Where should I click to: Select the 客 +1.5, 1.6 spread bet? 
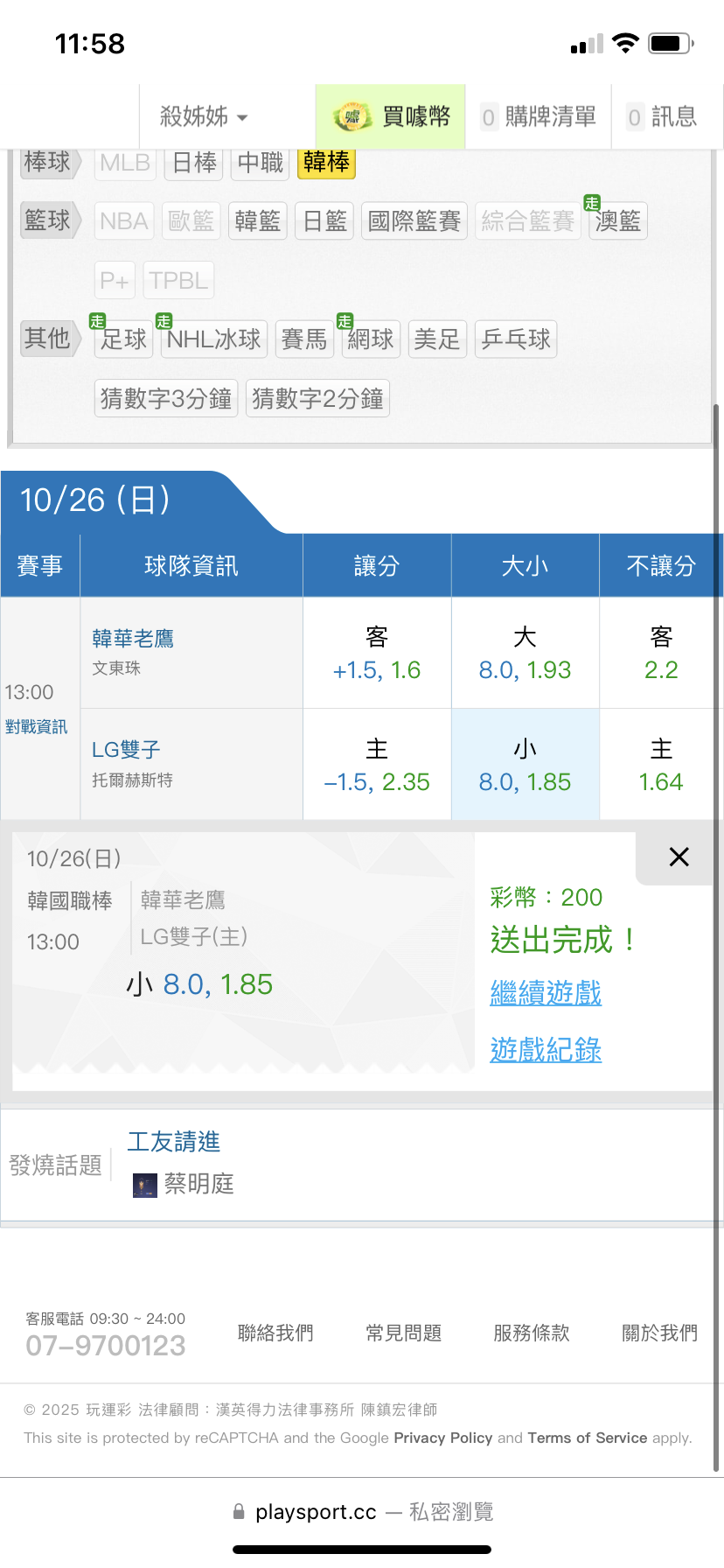click(377, 653)
